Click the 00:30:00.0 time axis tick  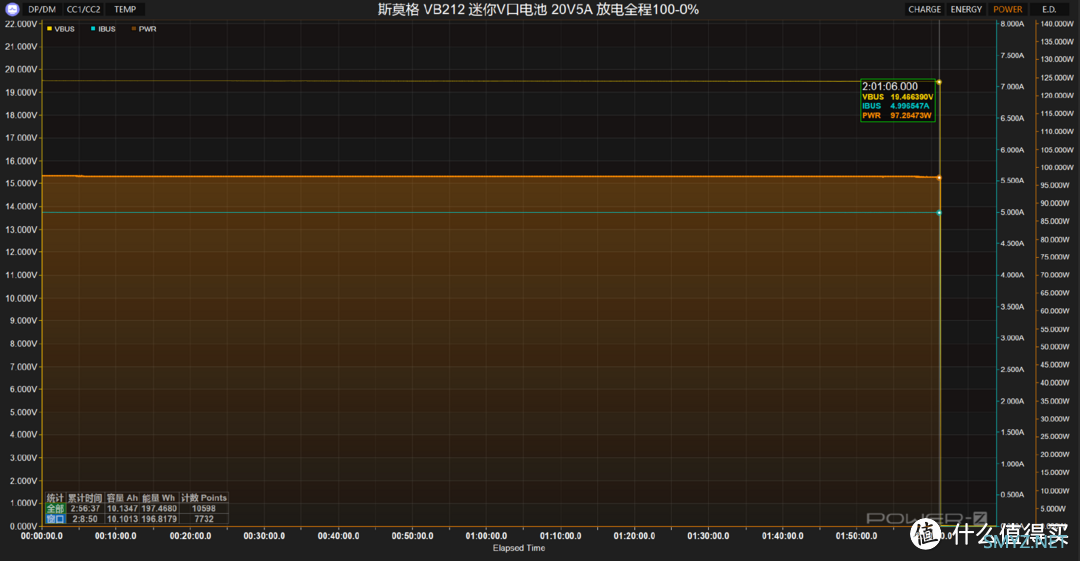pos(264,536)
